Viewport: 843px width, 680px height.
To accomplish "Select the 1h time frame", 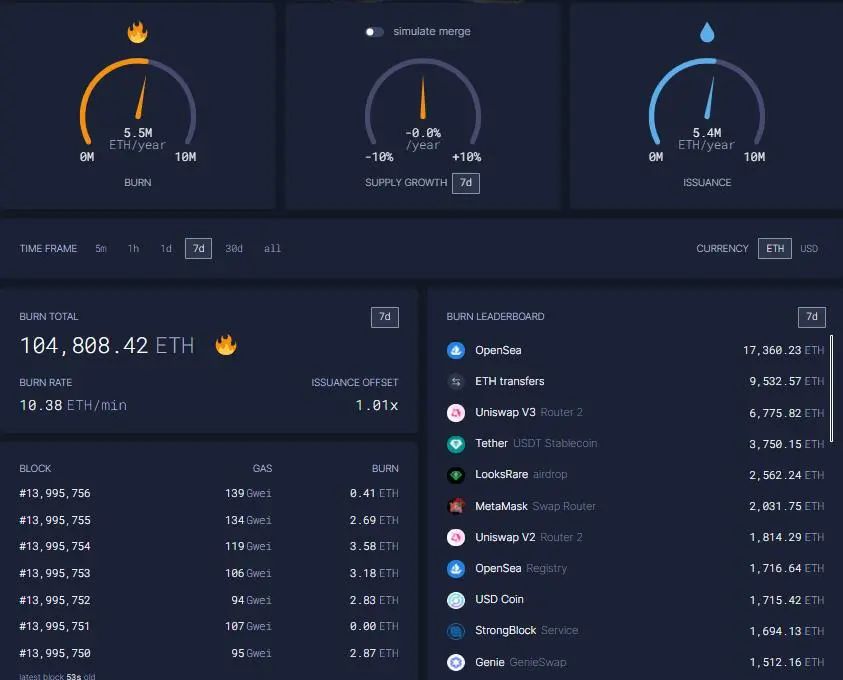I will click(x=133, y=248).
